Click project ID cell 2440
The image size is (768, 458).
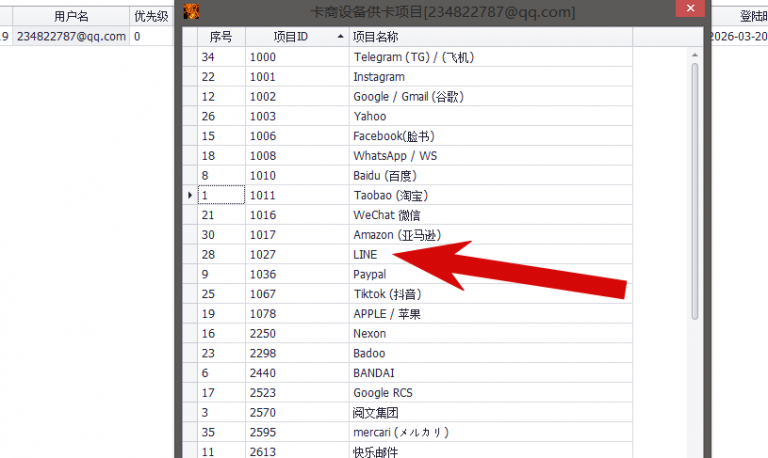tap(297, 373)
